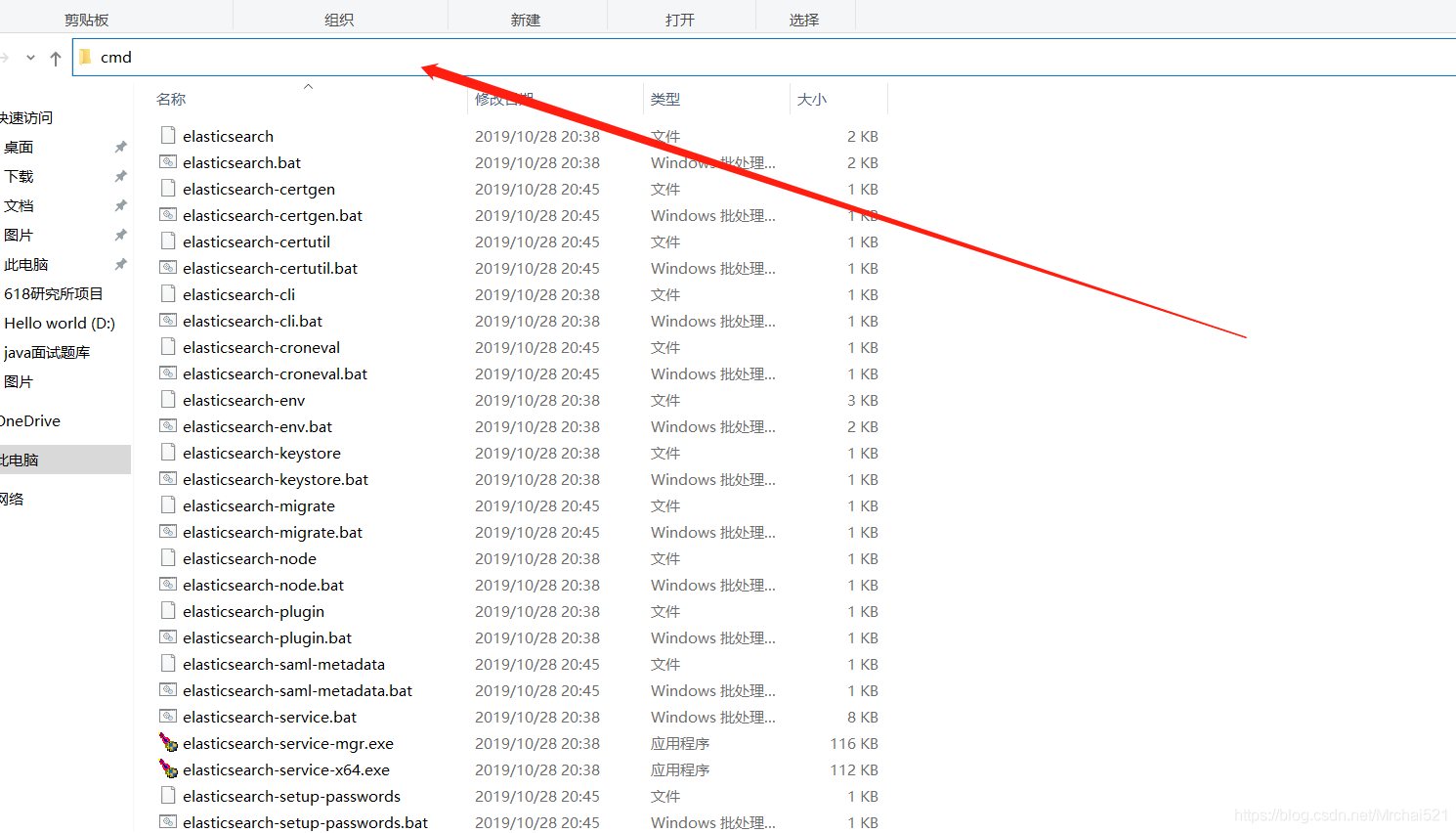Sort by the 类型 column header

click(x=665, y=99)
